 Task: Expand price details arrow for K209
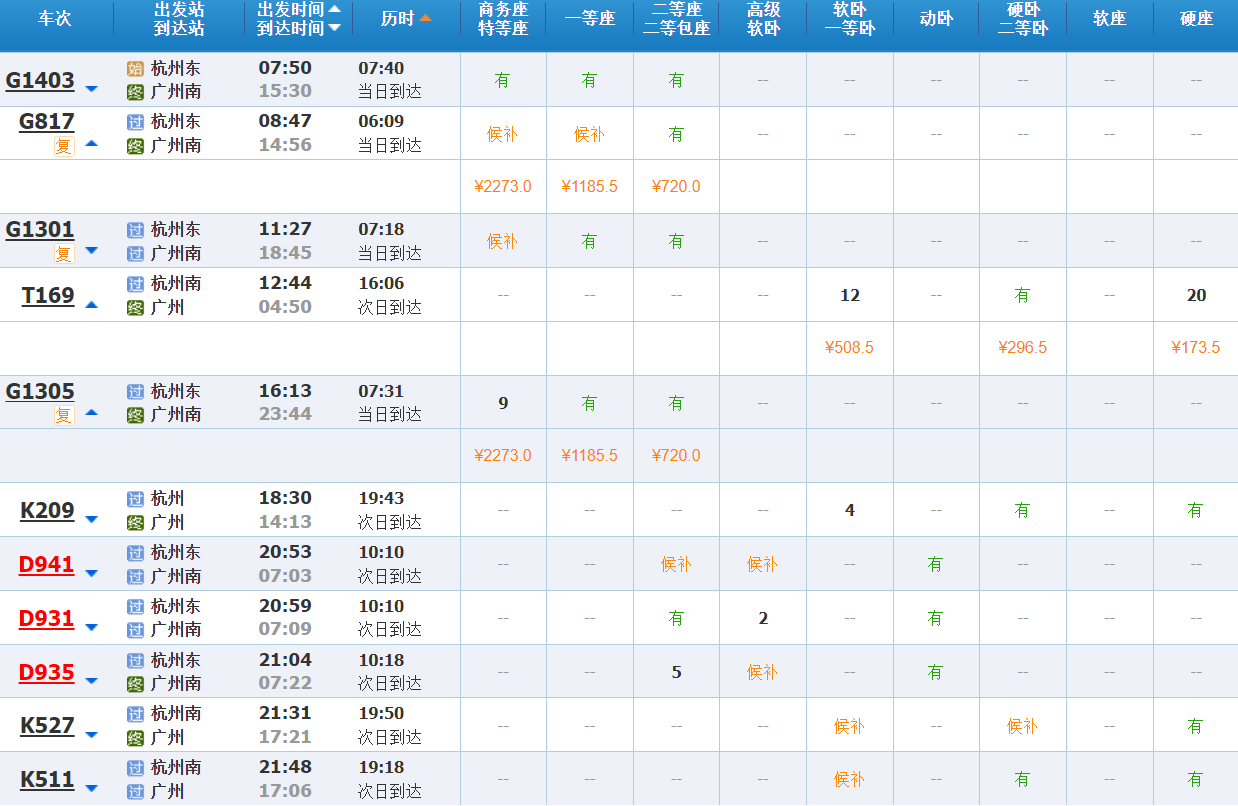coord(92,519)
